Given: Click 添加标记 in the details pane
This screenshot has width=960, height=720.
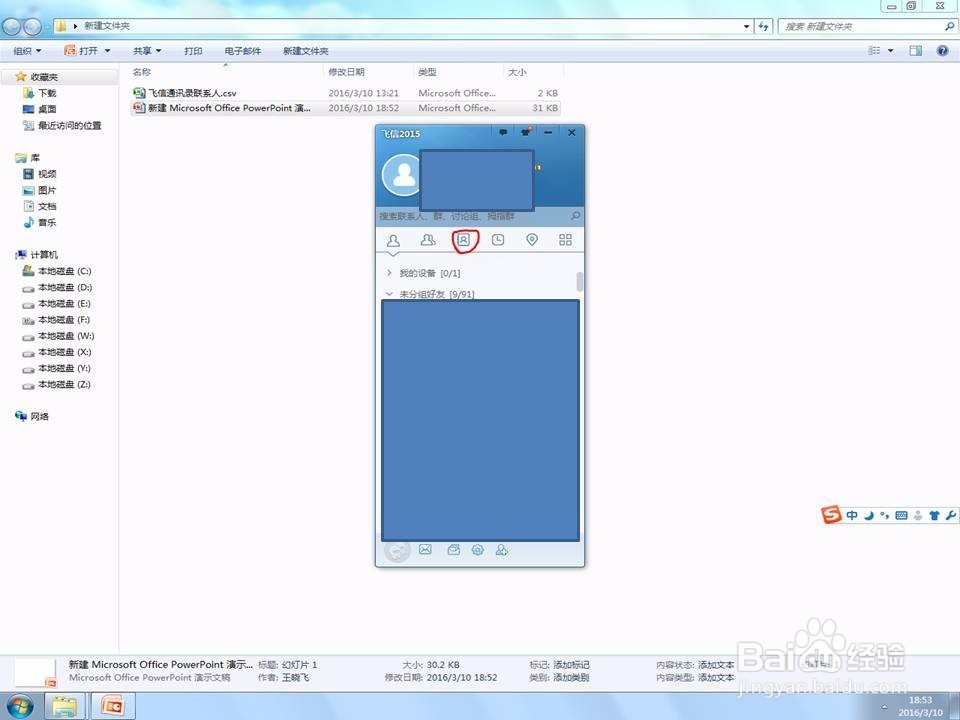Looking at the screenshot, I should (x=571, y=665).
